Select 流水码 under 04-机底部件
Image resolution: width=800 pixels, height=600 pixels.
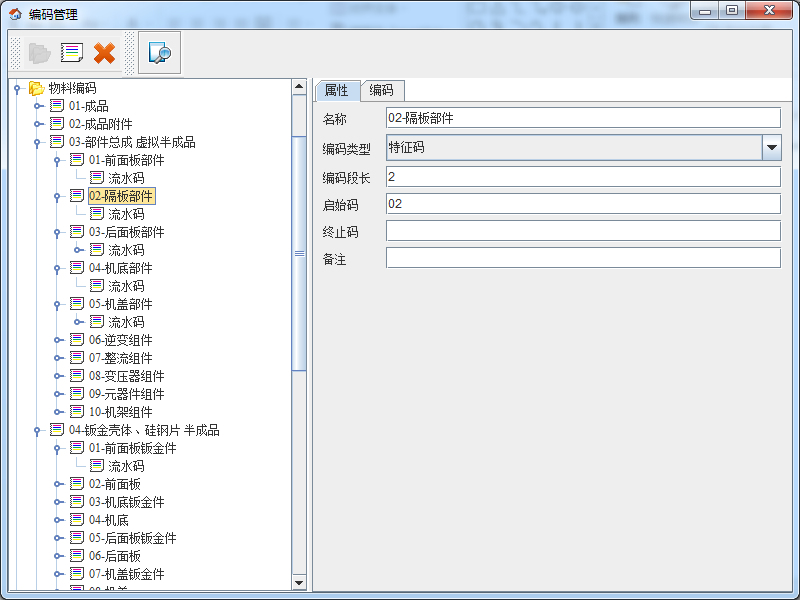tap(126, 286)
